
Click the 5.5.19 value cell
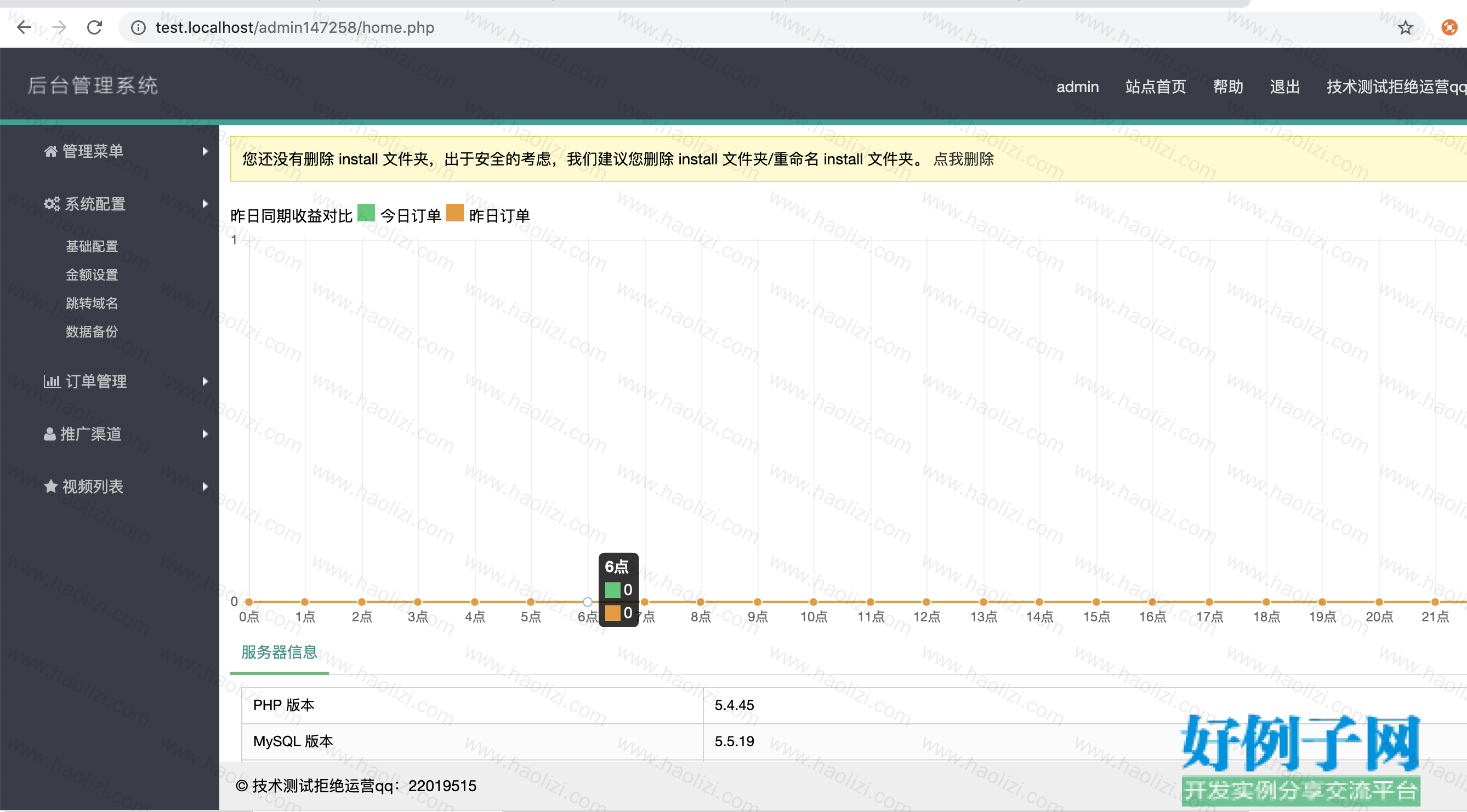tap(1085, 741)
